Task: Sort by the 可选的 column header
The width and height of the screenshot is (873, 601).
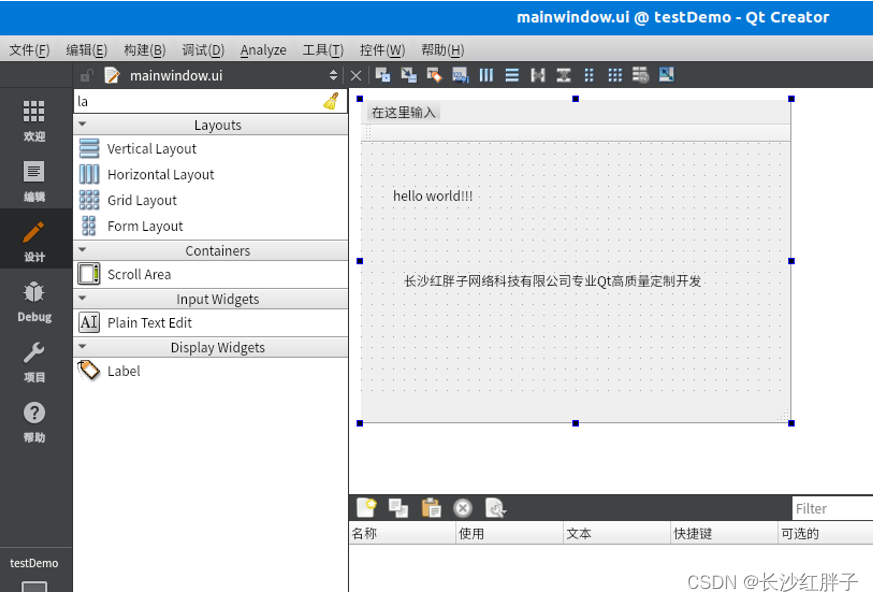Action: tap(826, 533)
